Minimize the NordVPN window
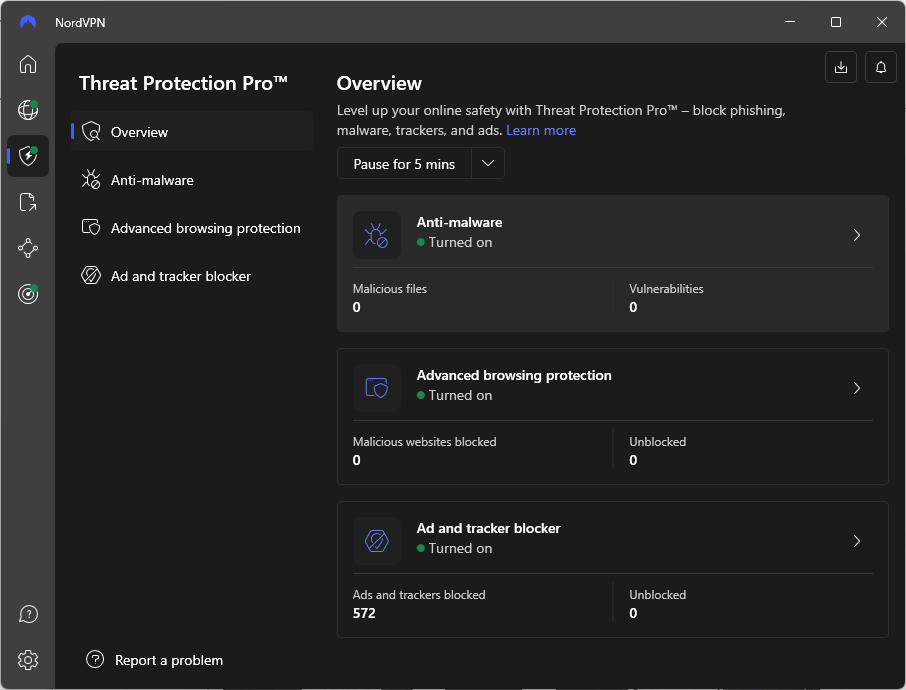The image size is (906, 690). click(790, 22)
